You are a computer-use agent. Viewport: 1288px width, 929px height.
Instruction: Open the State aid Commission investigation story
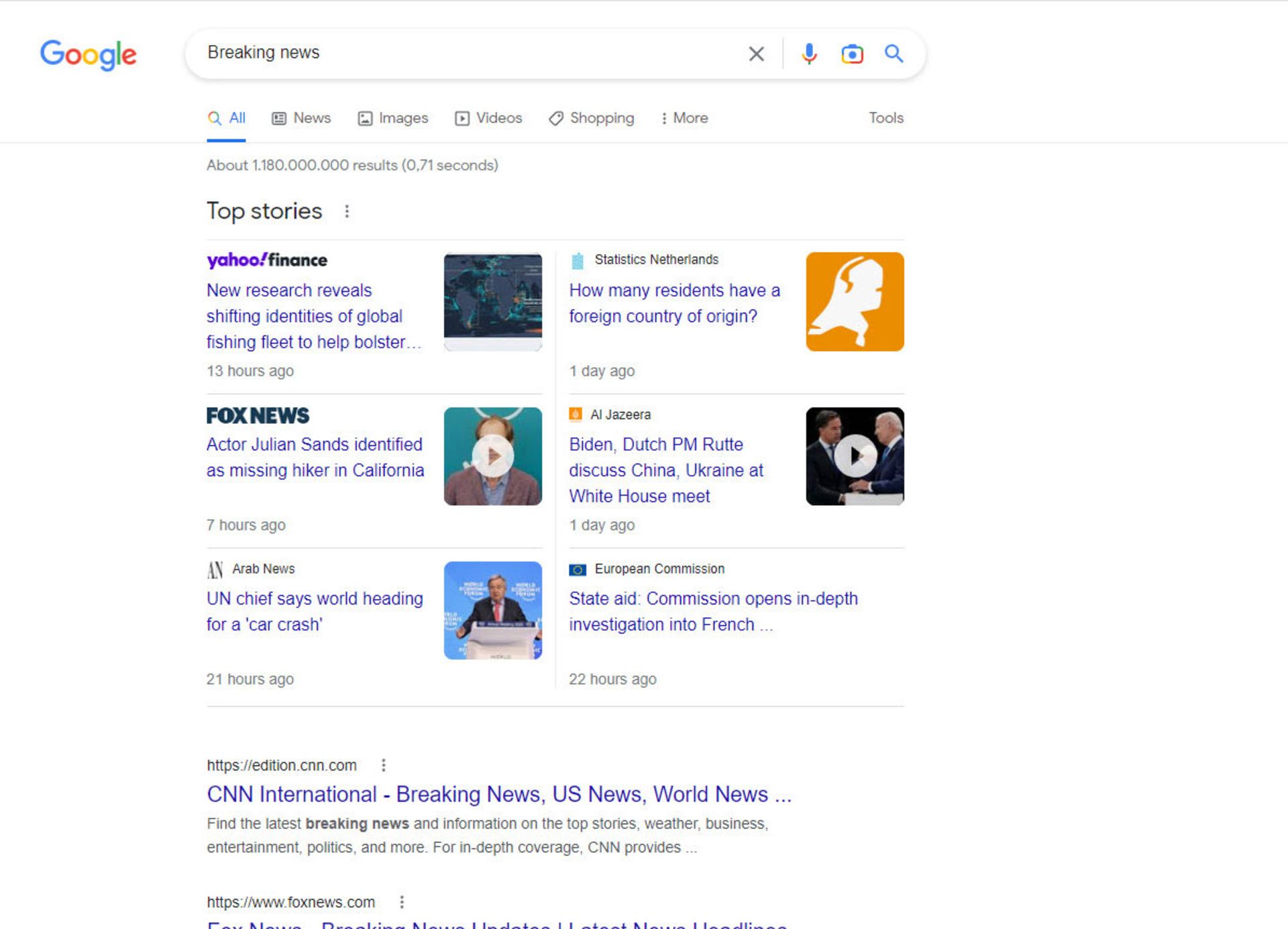713,611
